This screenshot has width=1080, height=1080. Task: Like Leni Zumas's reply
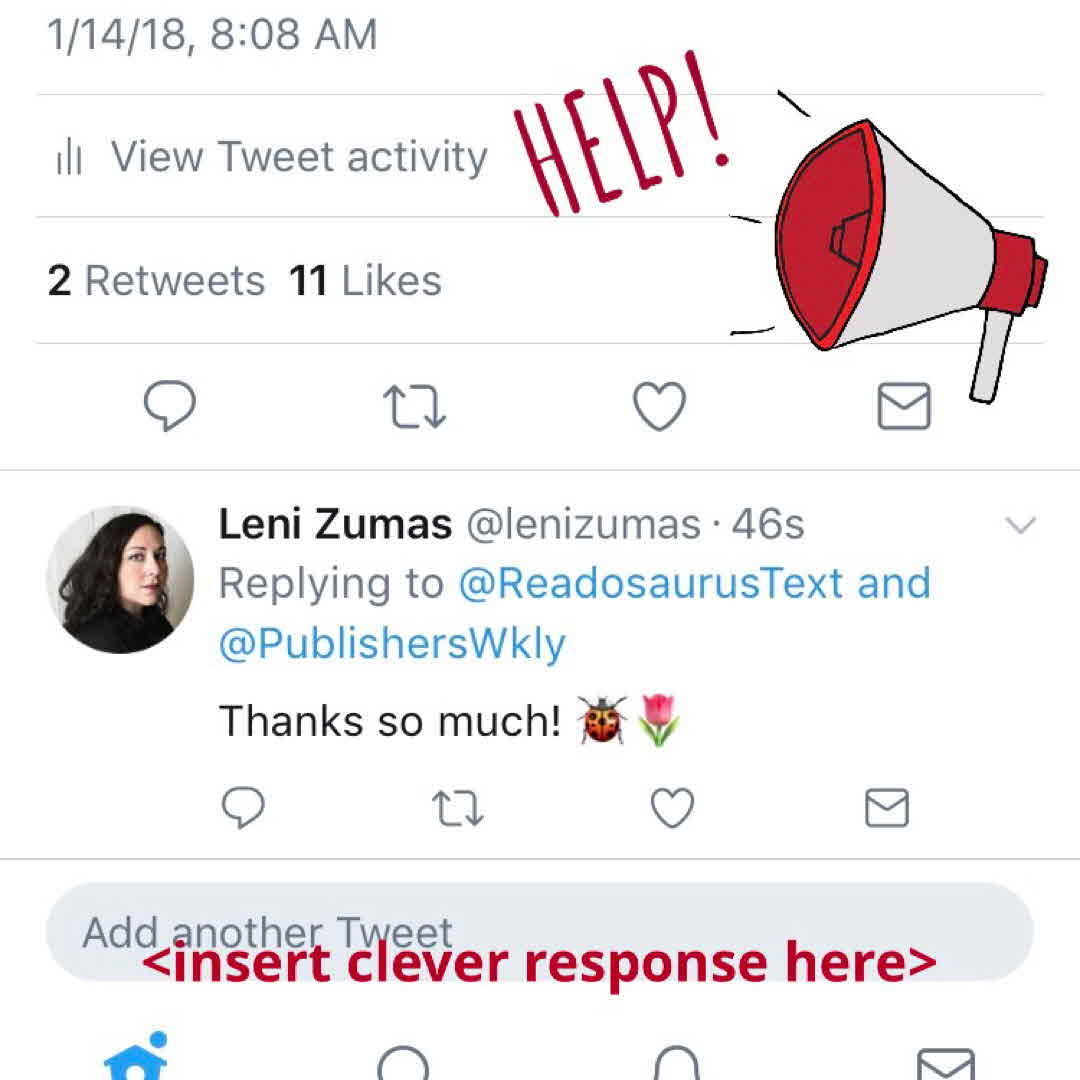pyautogui.click(x=672, y=808)
